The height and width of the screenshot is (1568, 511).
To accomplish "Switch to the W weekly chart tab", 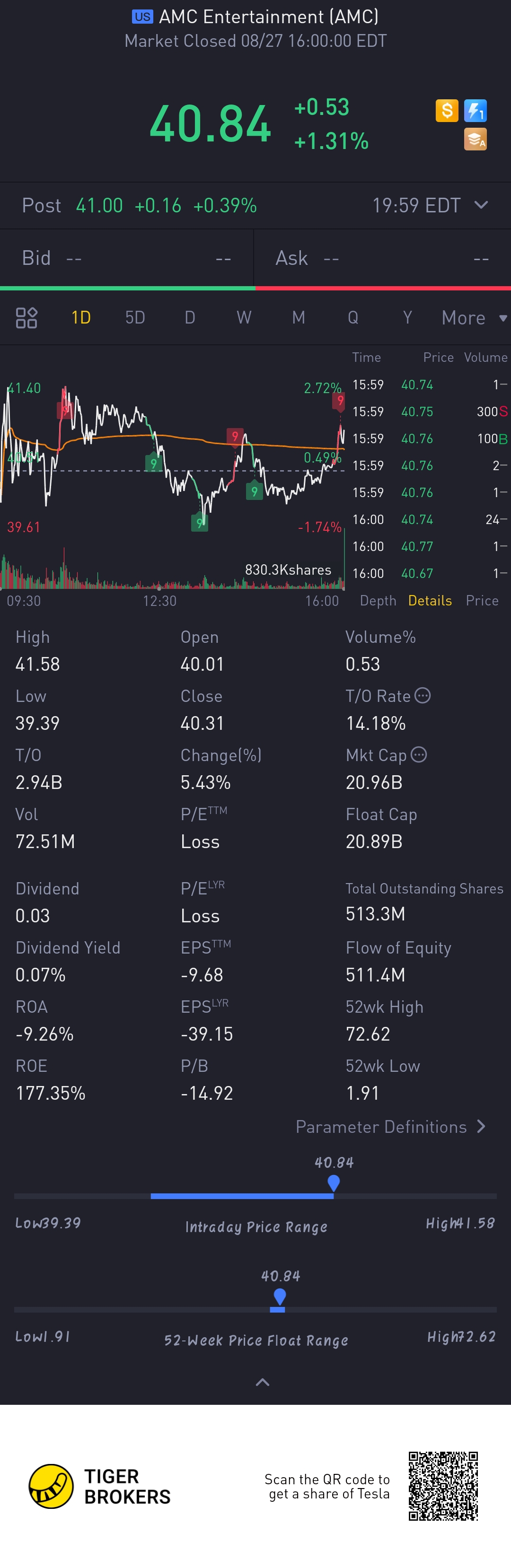I will click(x=244, y=318).
